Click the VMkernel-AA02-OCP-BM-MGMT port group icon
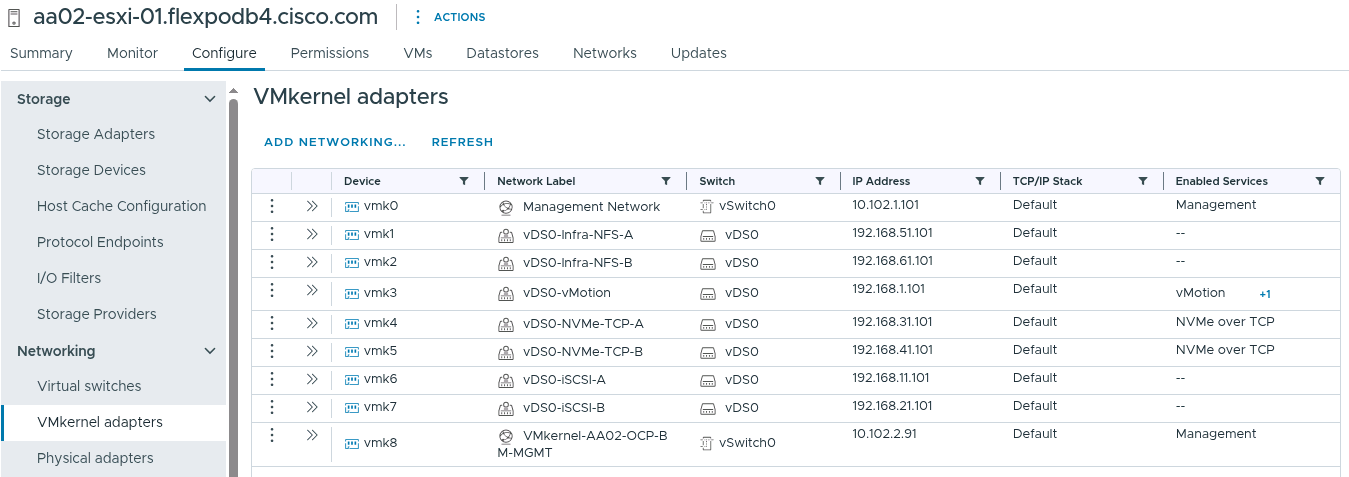The width and height of the screenshot is (1349, 477). pyautogui.click(x=505, y=437)
